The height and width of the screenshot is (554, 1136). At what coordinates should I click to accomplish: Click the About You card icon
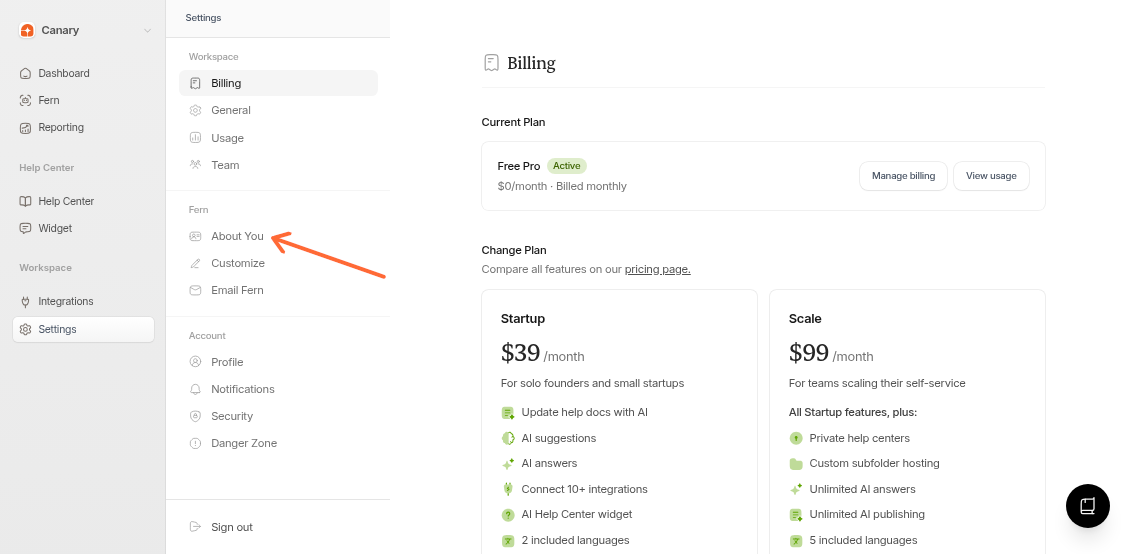click(196, 236)
